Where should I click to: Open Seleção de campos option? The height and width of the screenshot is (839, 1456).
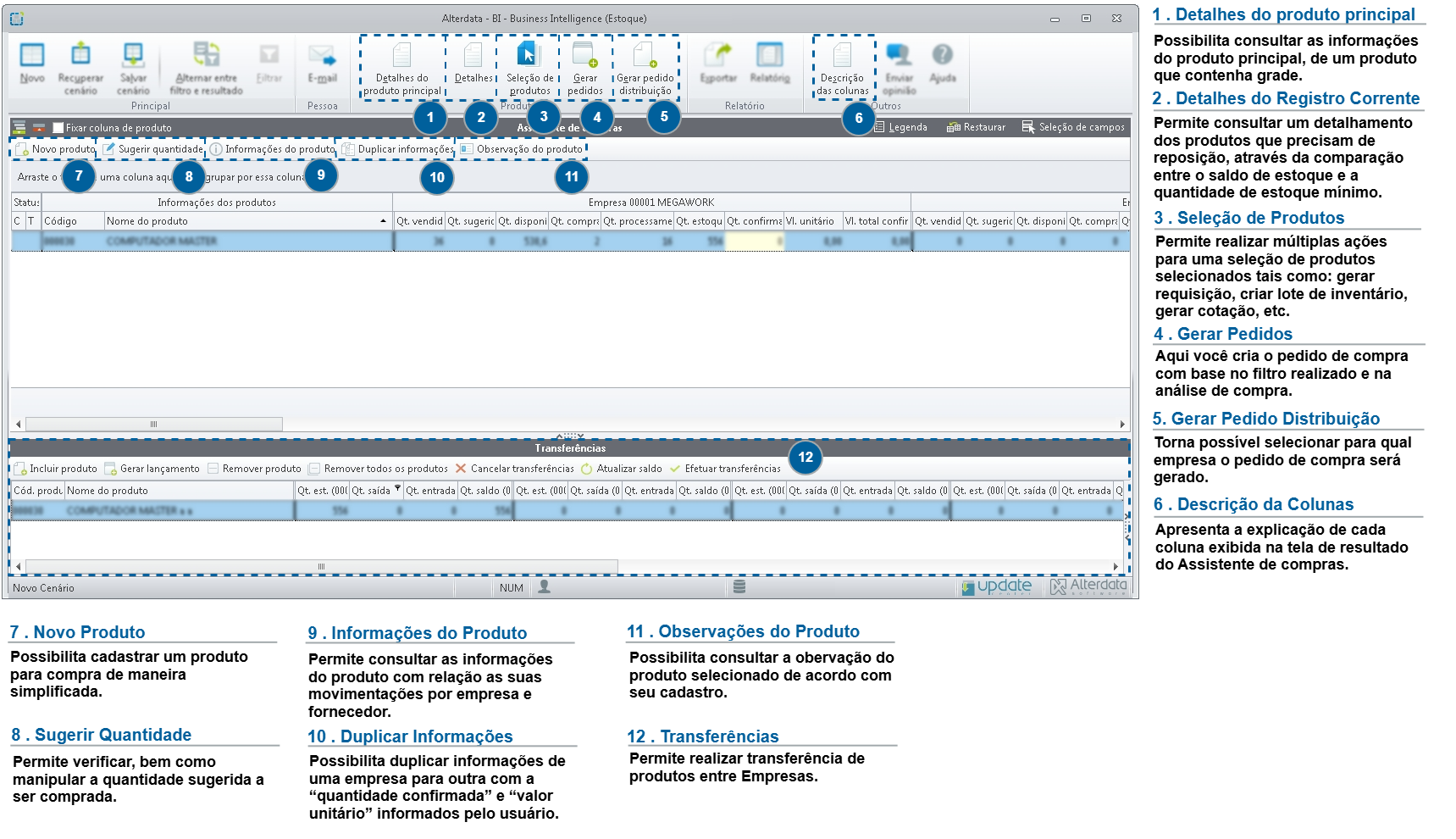1073,127
